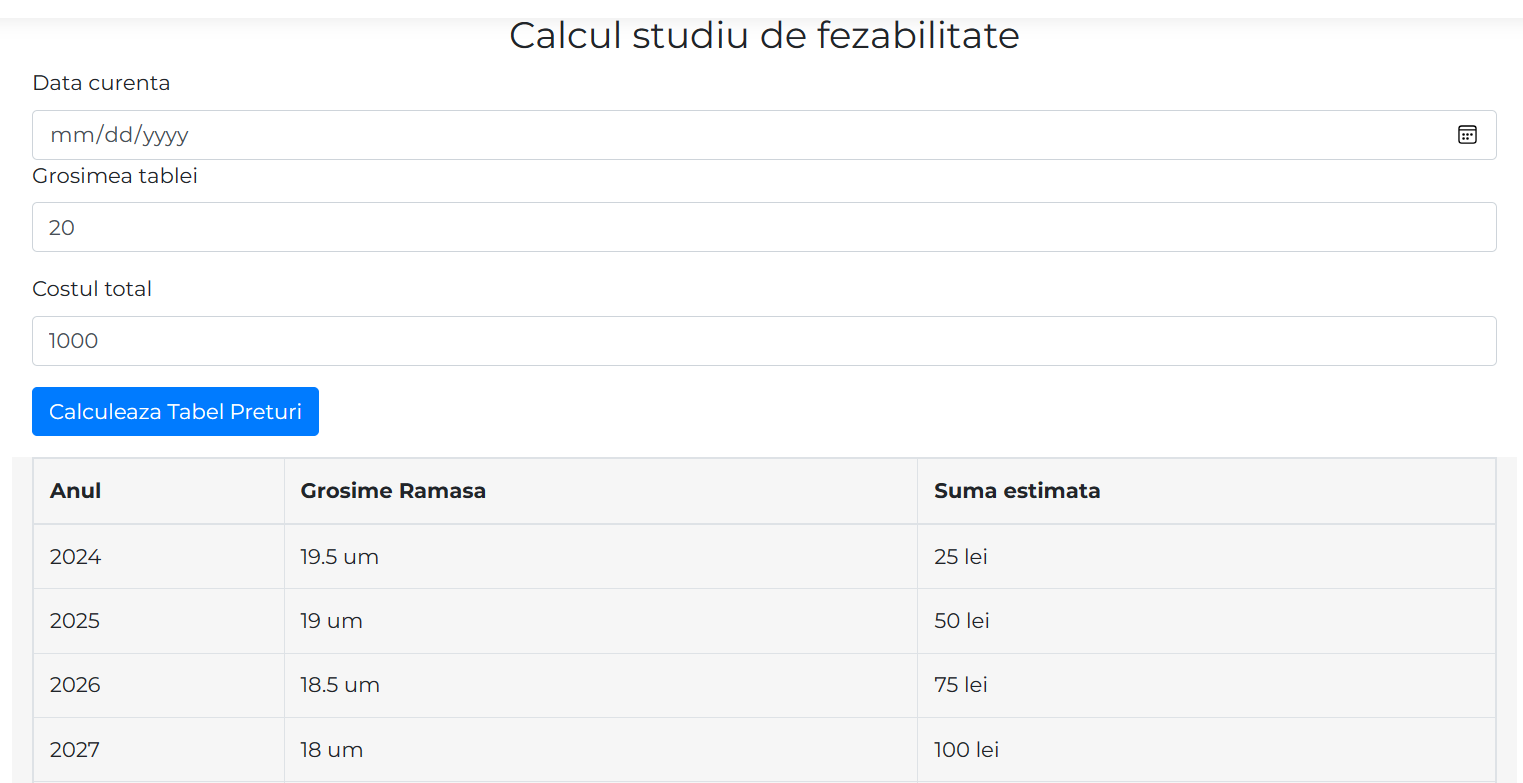Select the Grosime Ramasa column header
Screen dimensions: 1523x783
tap(393, 491)
